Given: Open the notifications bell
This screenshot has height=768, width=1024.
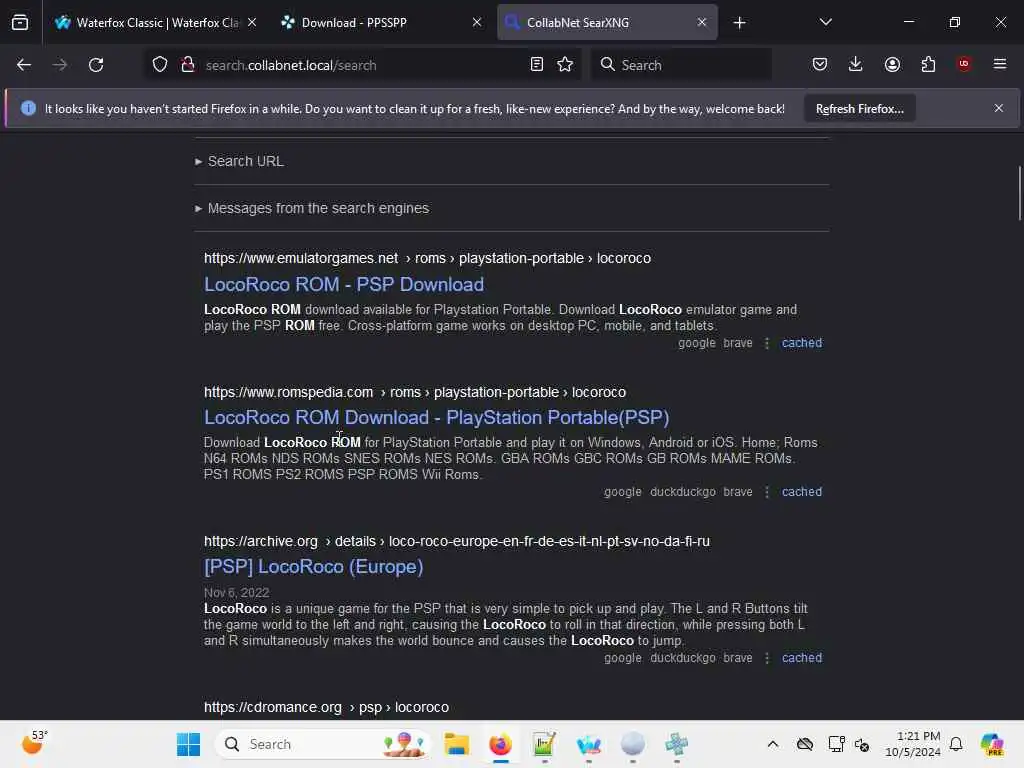Looking at the screenshot, I should [x=956, y=744].
